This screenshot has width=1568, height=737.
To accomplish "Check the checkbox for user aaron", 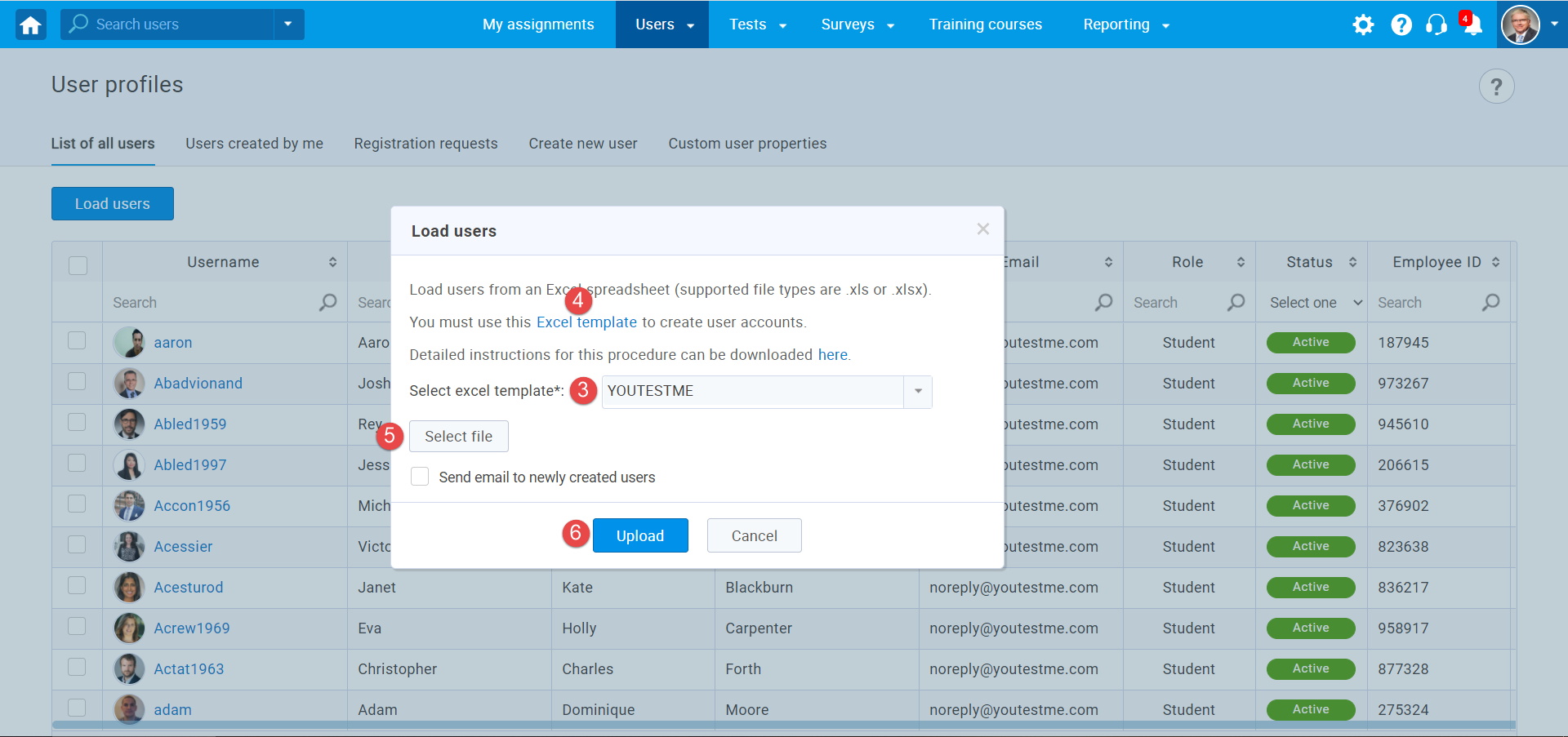I will tap(77, 340).
